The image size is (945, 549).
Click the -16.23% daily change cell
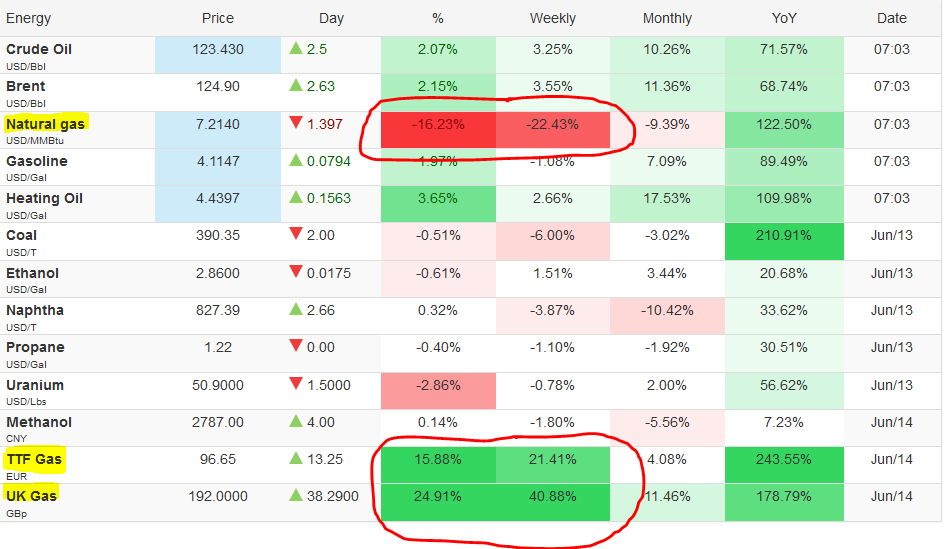438,130
